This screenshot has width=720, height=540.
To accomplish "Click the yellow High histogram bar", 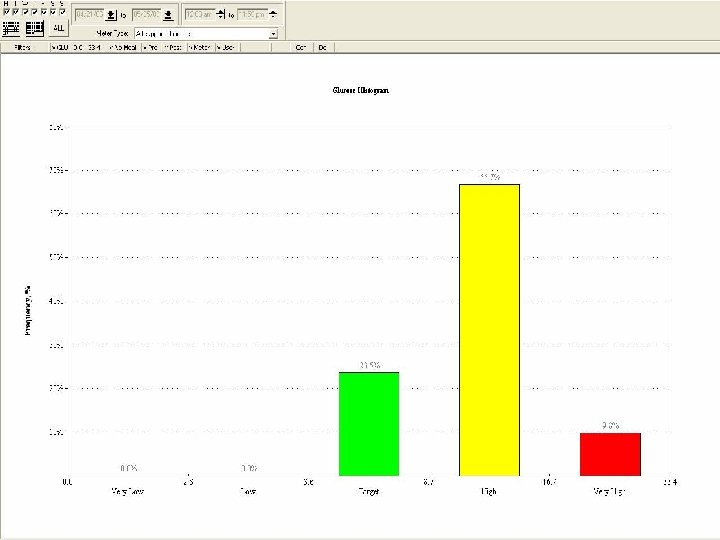I will coord(489,330).
